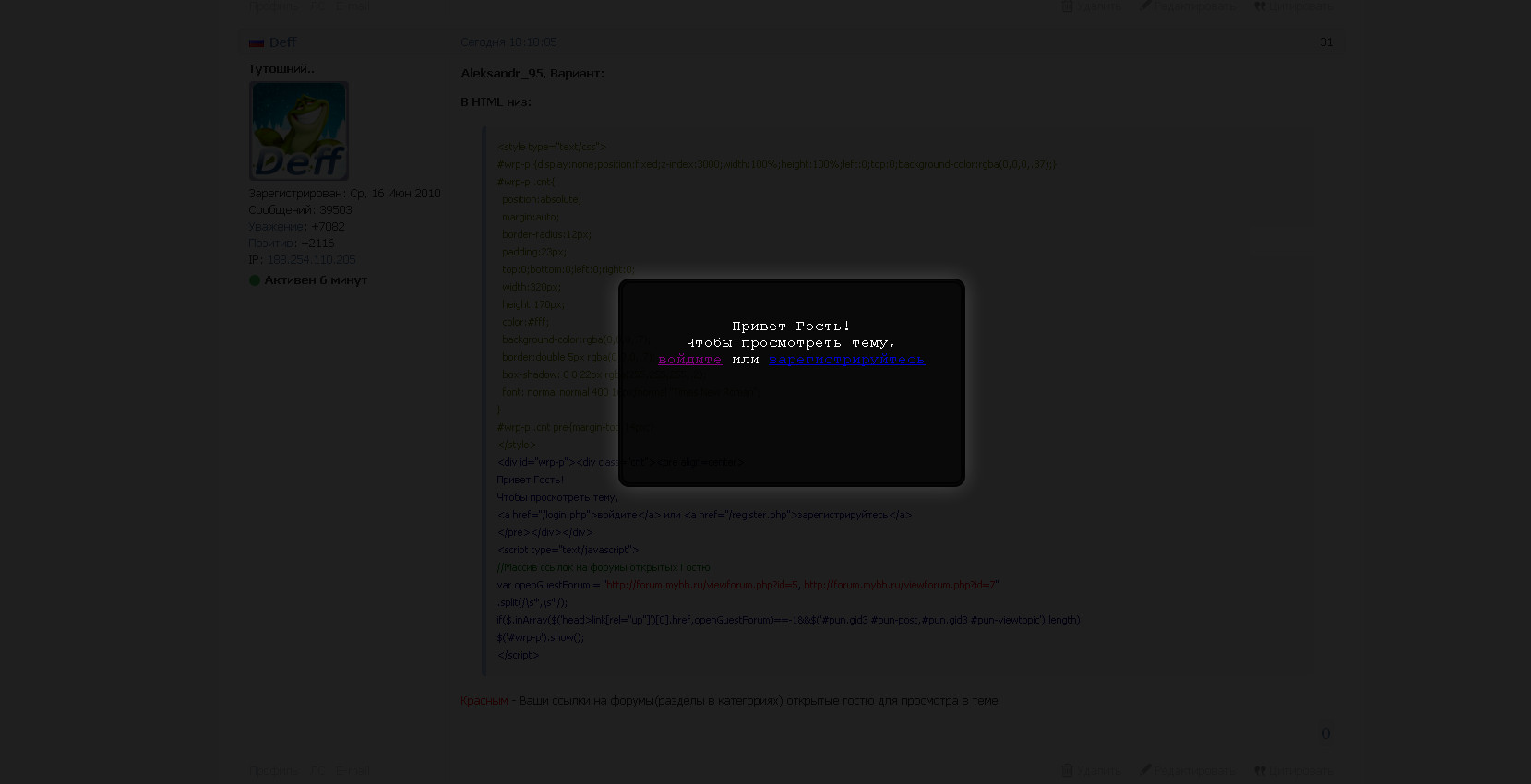1531x784 pixels.
Task: Click the viewforum.php?id=5 URL in the code
Action: click(x=701, y=585)
